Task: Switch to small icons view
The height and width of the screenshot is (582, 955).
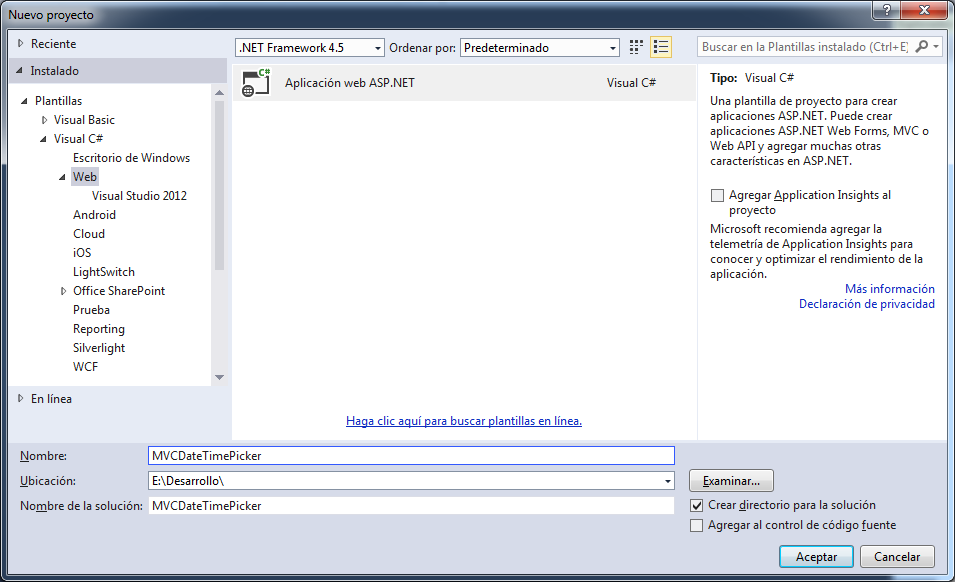Action: click(636, 46)
